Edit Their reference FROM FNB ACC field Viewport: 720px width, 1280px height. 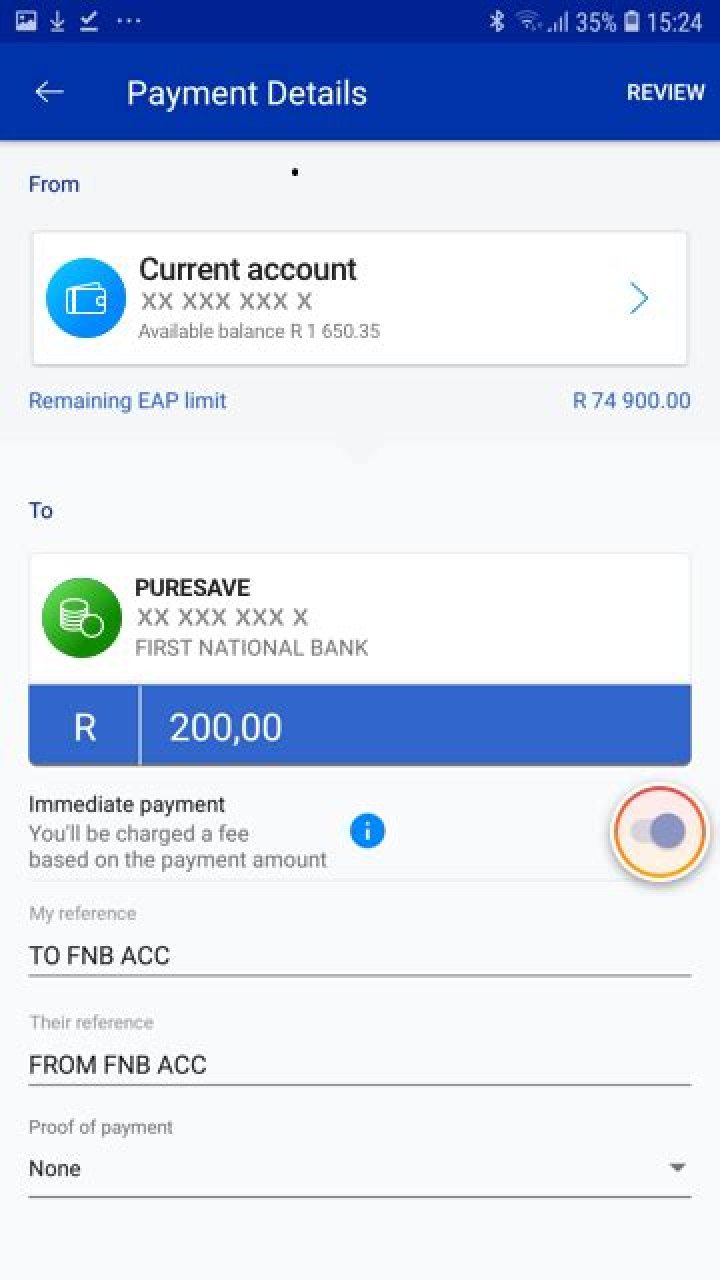359,1064
